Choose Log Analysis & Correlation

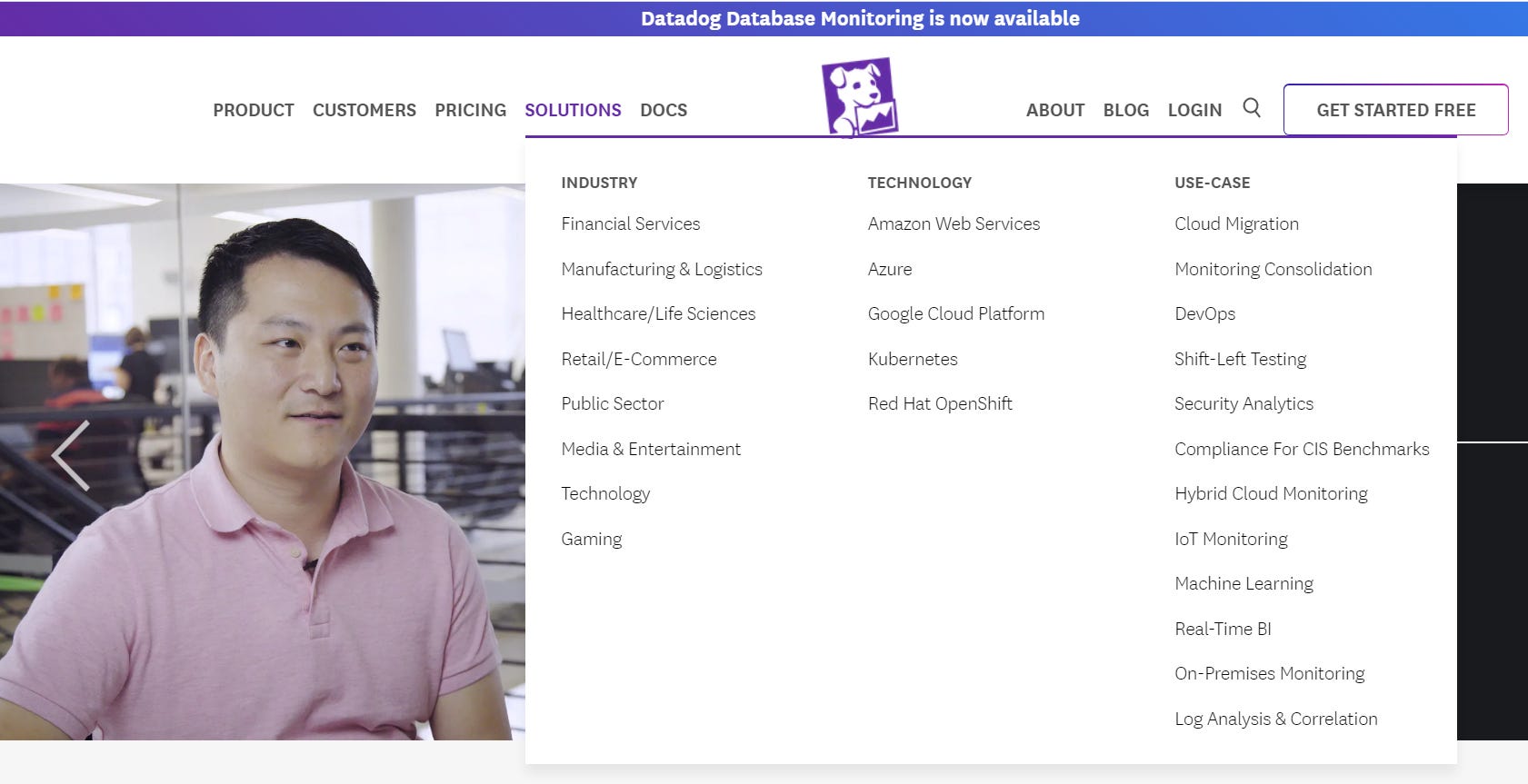click(1276, 719)
